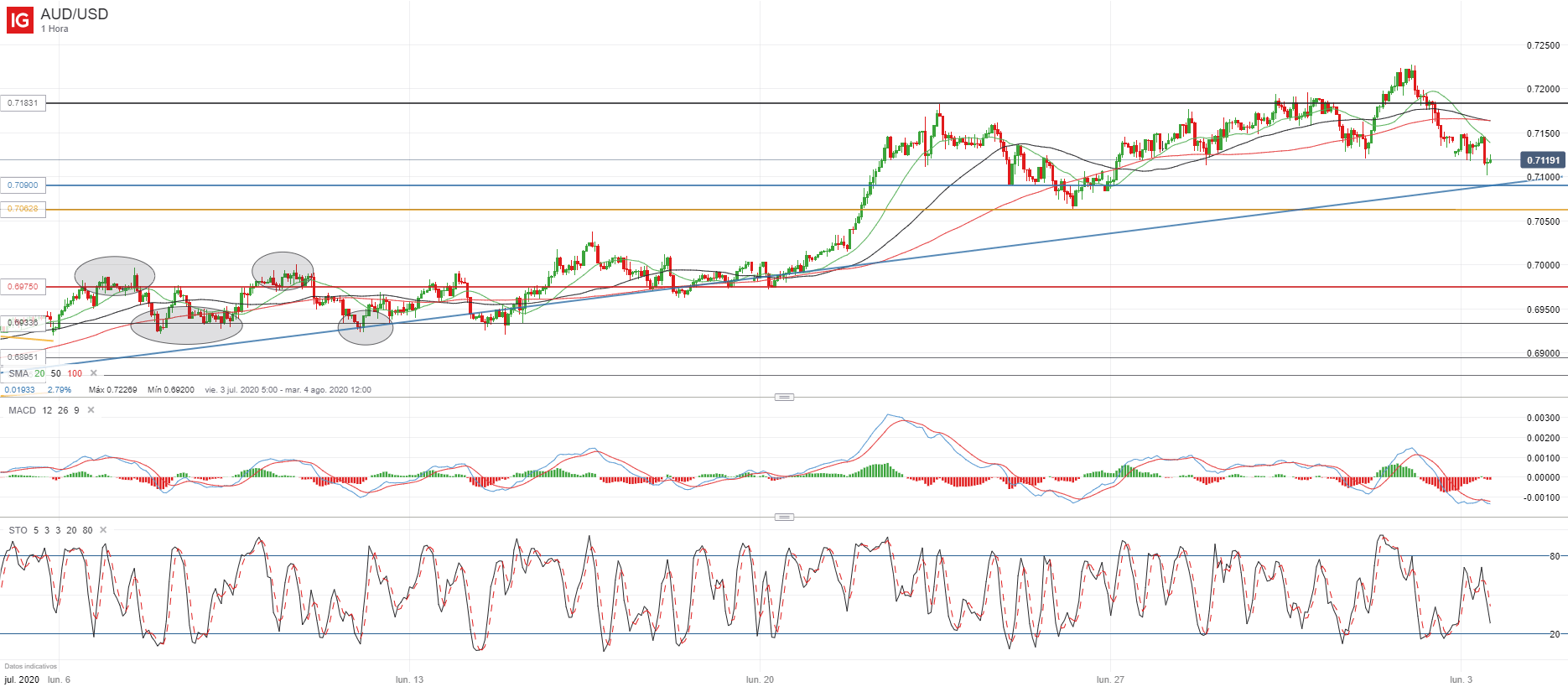Click the Mín 0.69200 readout

171,390
